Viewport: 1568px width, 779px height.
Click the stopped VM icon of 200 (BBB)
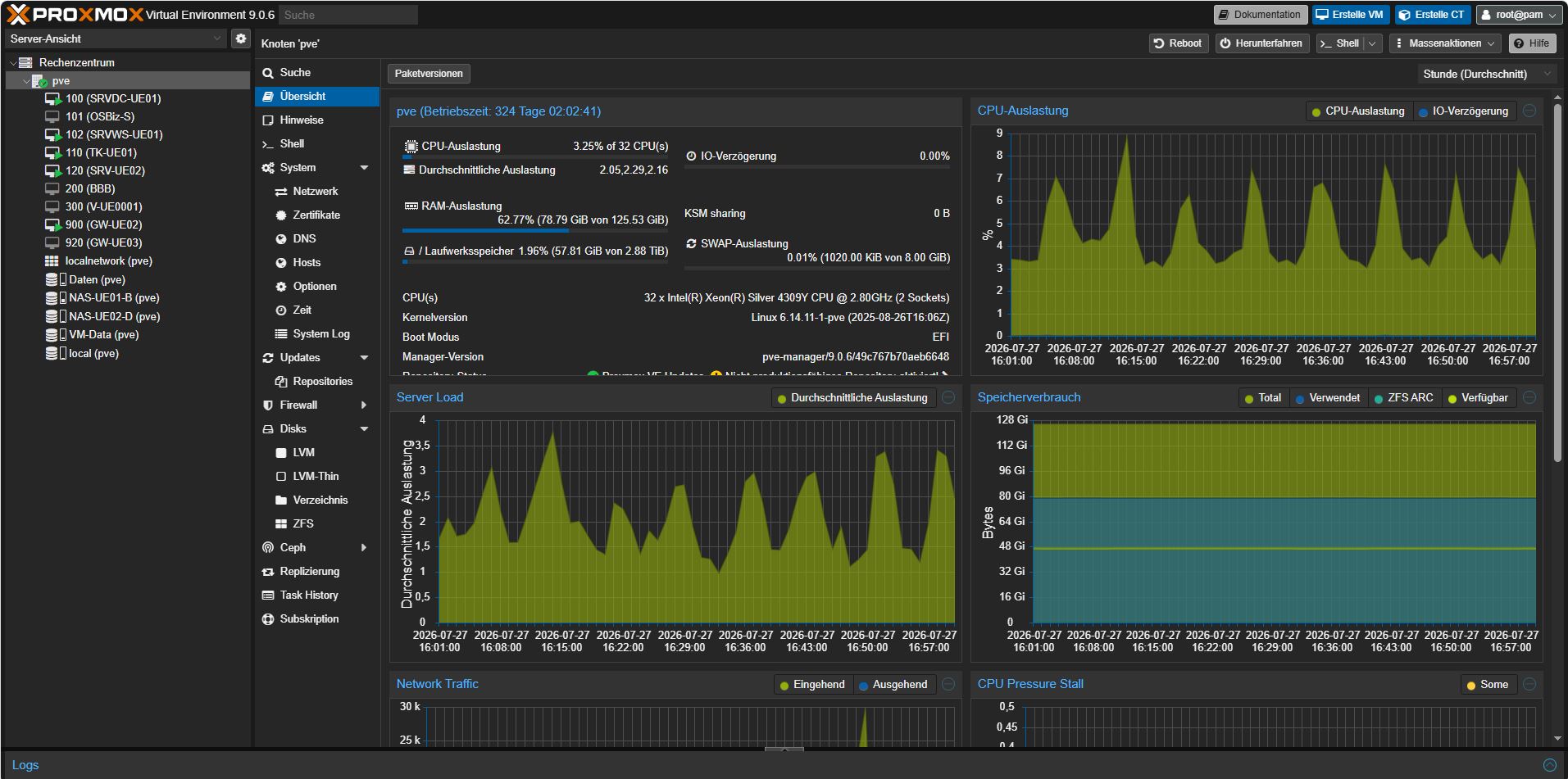52,188
